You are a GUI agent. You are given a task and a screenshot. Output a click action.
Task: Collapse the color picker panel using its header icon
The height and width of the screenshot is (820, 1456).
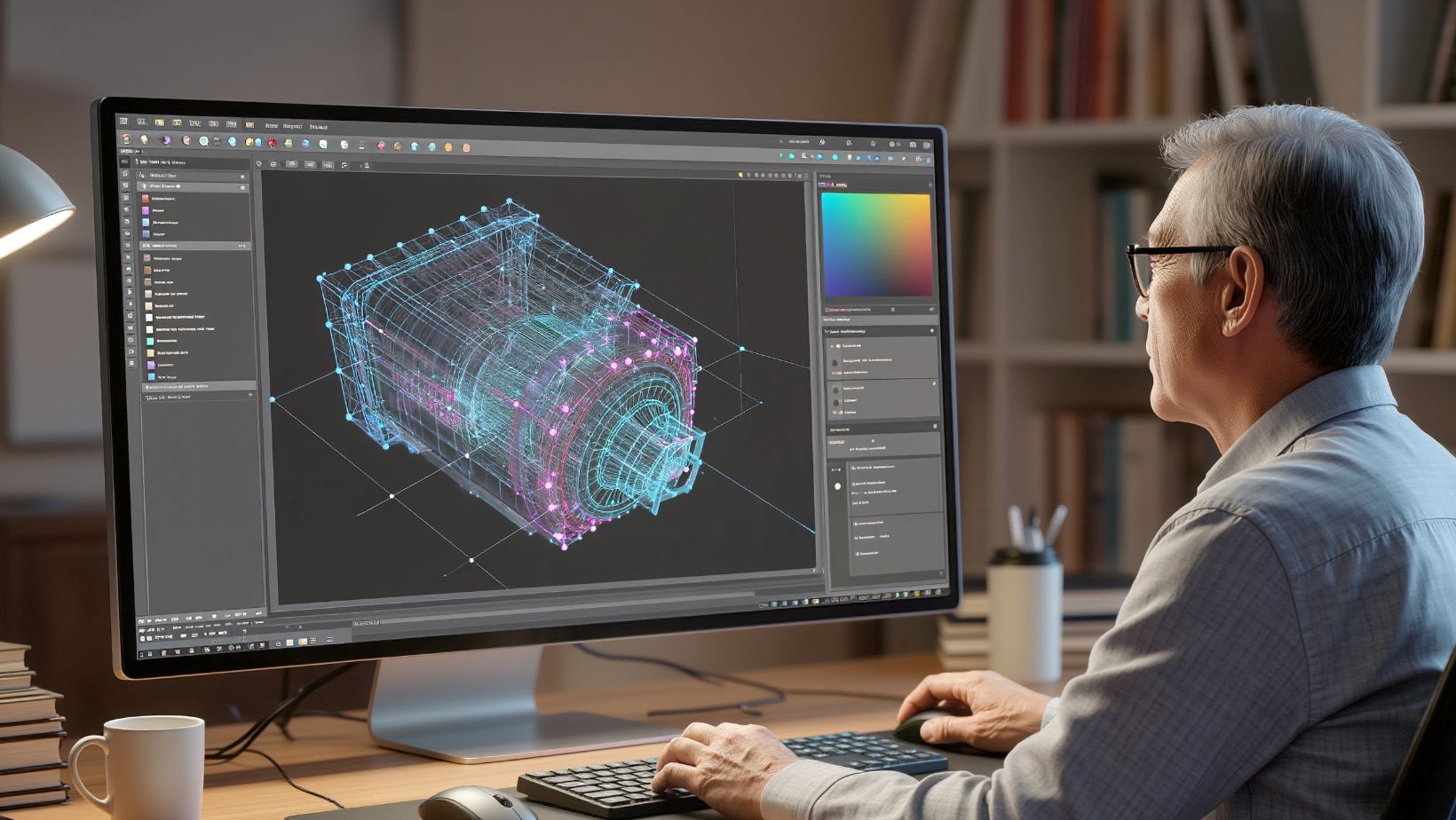coord(930,185)
